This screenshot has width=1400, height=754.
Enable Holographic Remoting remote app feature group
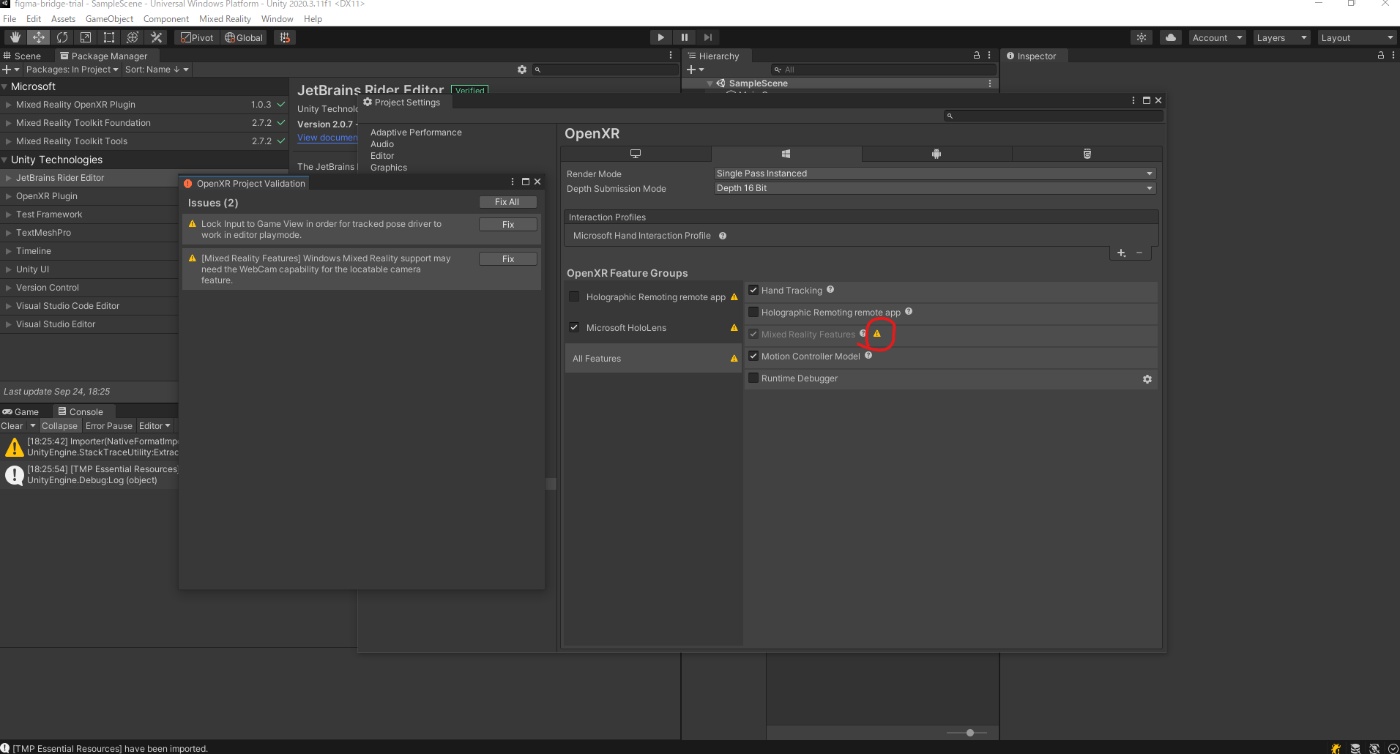coord(574,297)
